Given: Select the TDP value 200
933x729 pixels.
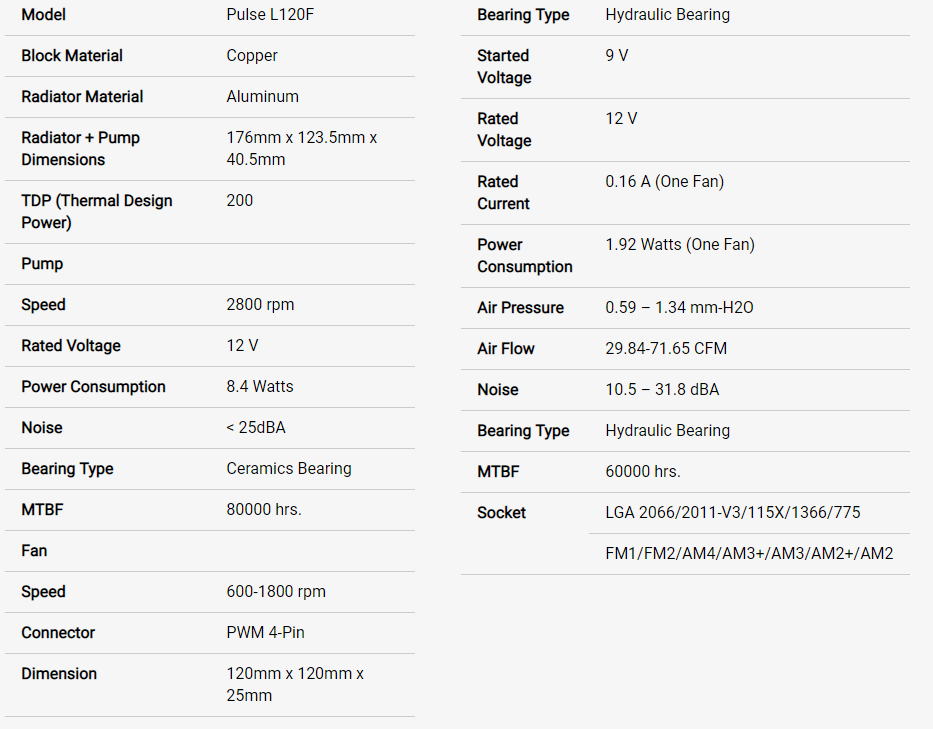Looking at the screenshot, I should (x=239, y=201).
